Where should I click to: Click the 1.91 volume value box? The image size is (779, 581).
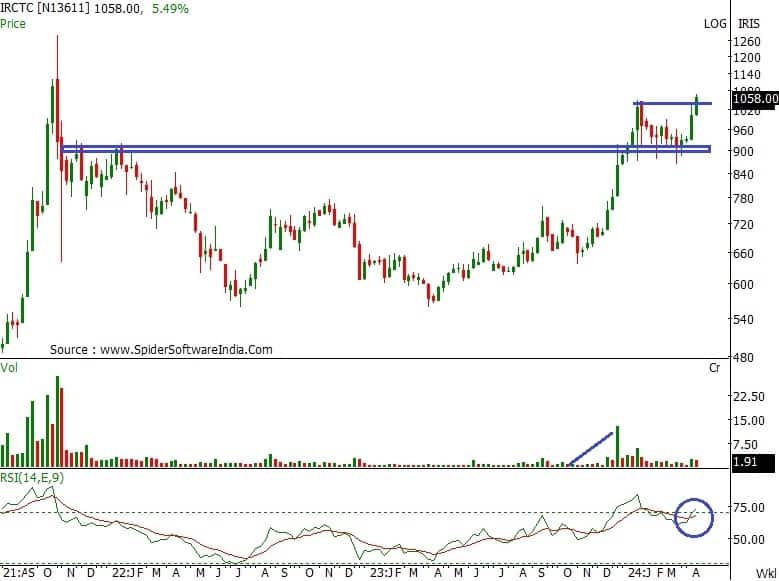[744, 462]
